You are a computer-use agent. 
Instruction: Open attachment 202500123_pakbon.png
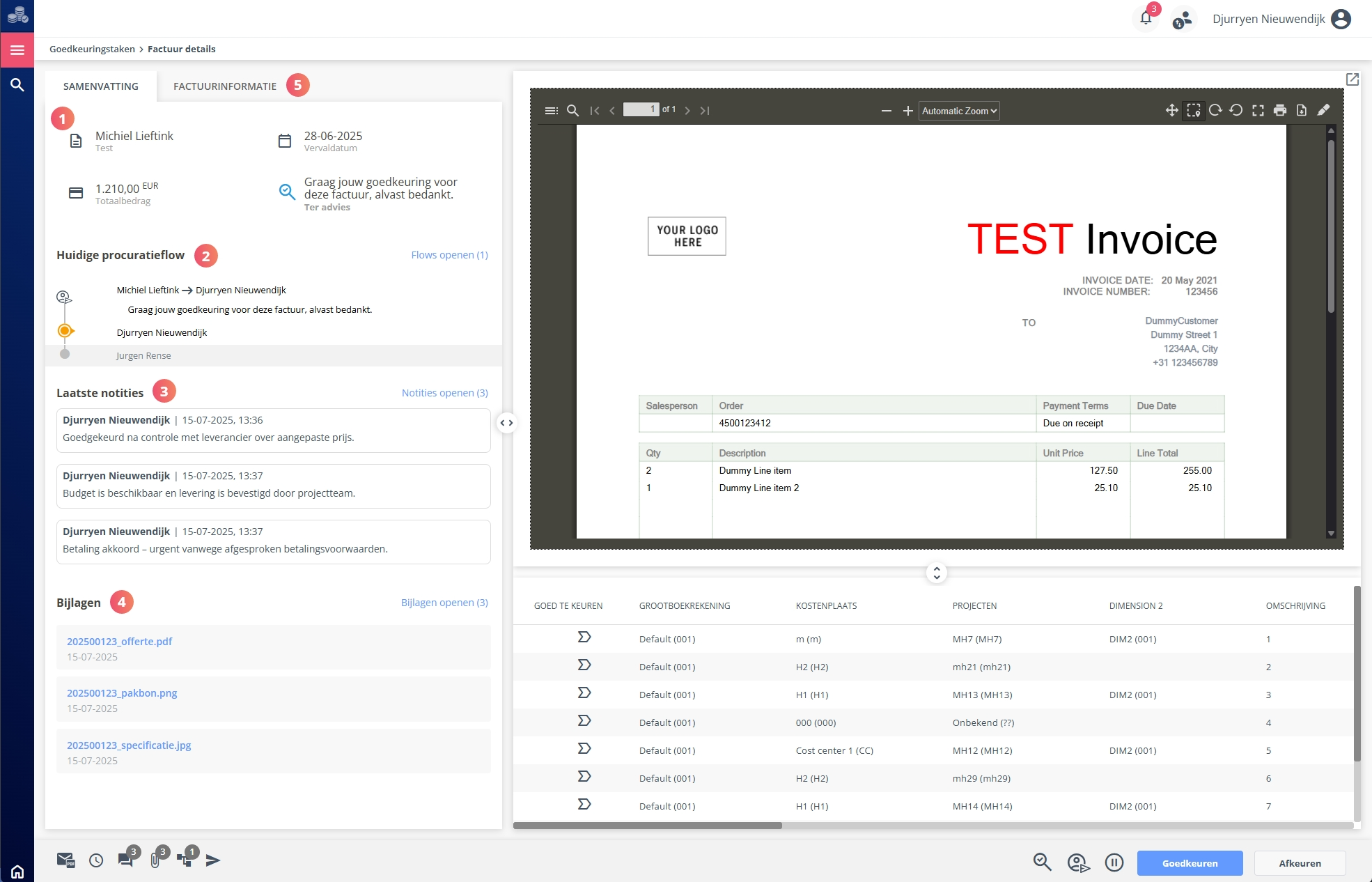coord(122,693)
